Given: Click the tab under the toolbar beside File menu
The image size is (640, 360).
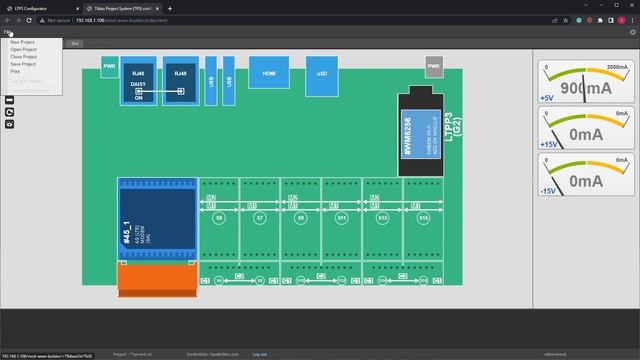Looking at the screenshot, I should (75, 43).
